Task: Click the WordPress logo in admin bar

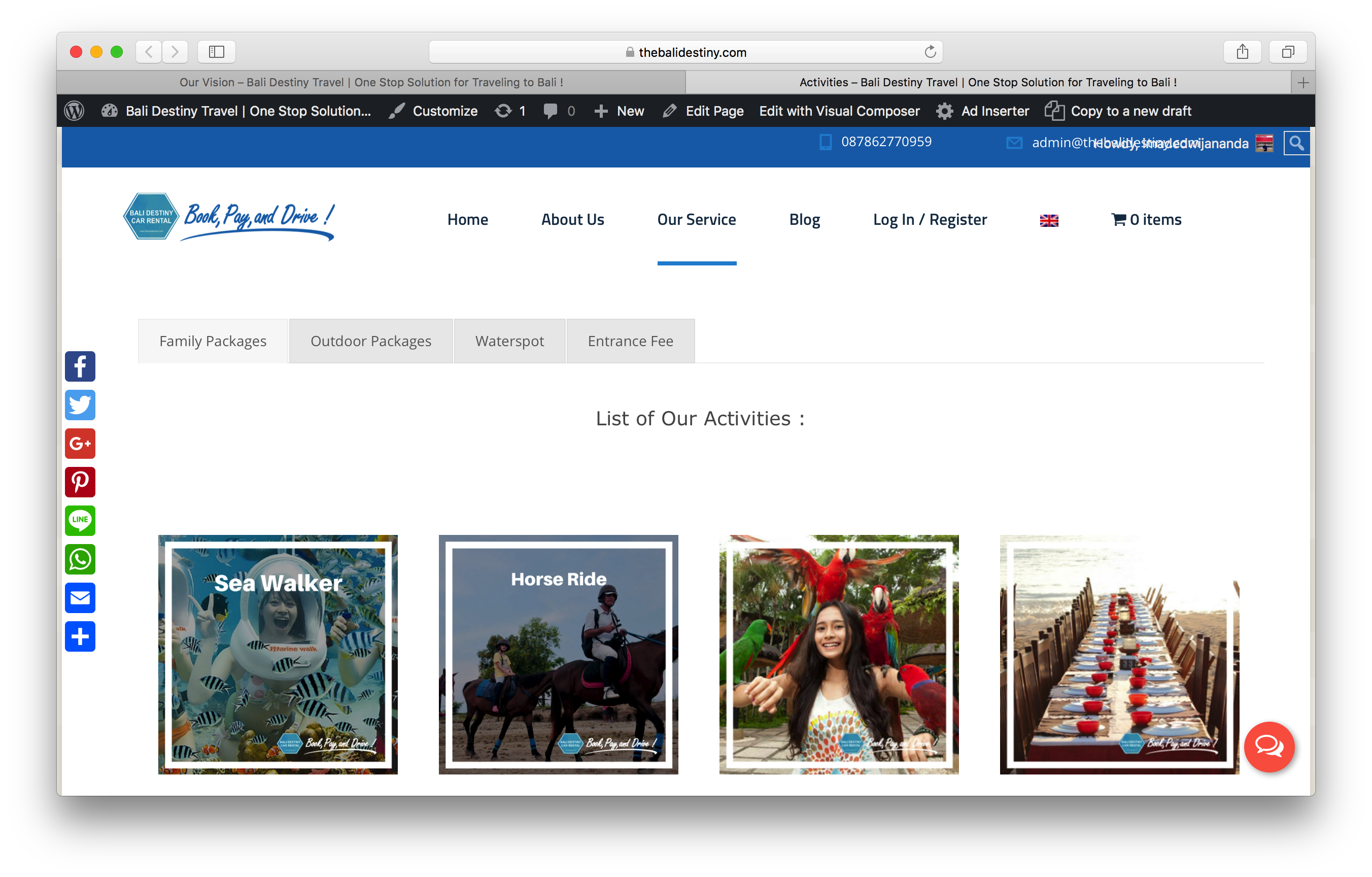Action: click(x=74, y=111)
